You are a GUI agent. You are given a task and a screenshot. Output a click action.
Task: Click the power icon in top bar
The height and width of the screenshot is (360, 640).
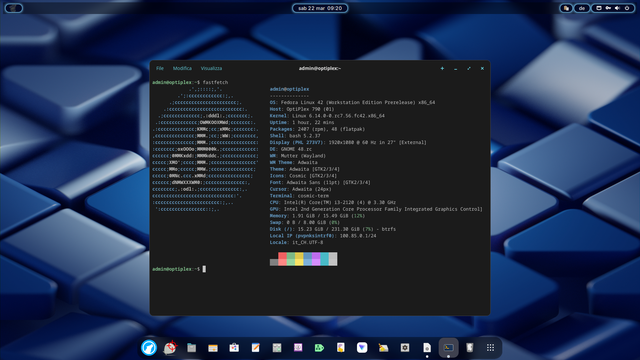tap(627, 8)
